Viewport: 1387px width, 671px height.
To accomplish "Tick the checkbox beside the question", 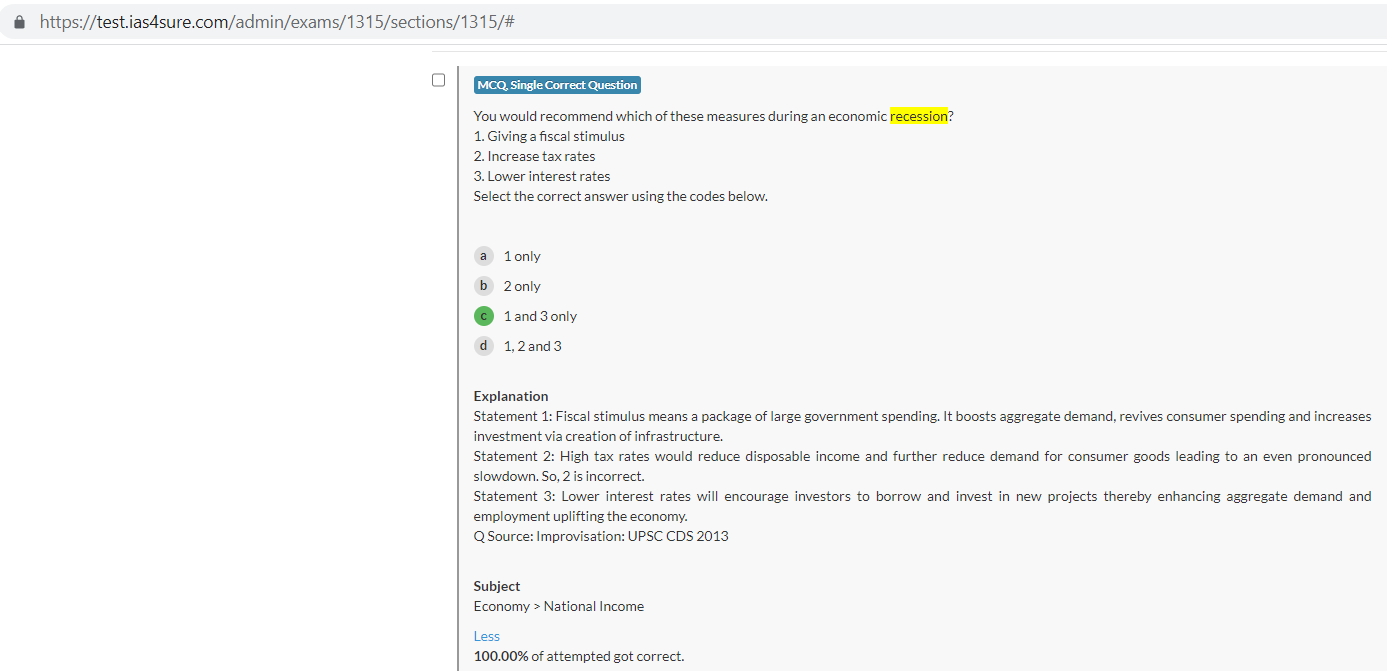I will coord(438,80).
